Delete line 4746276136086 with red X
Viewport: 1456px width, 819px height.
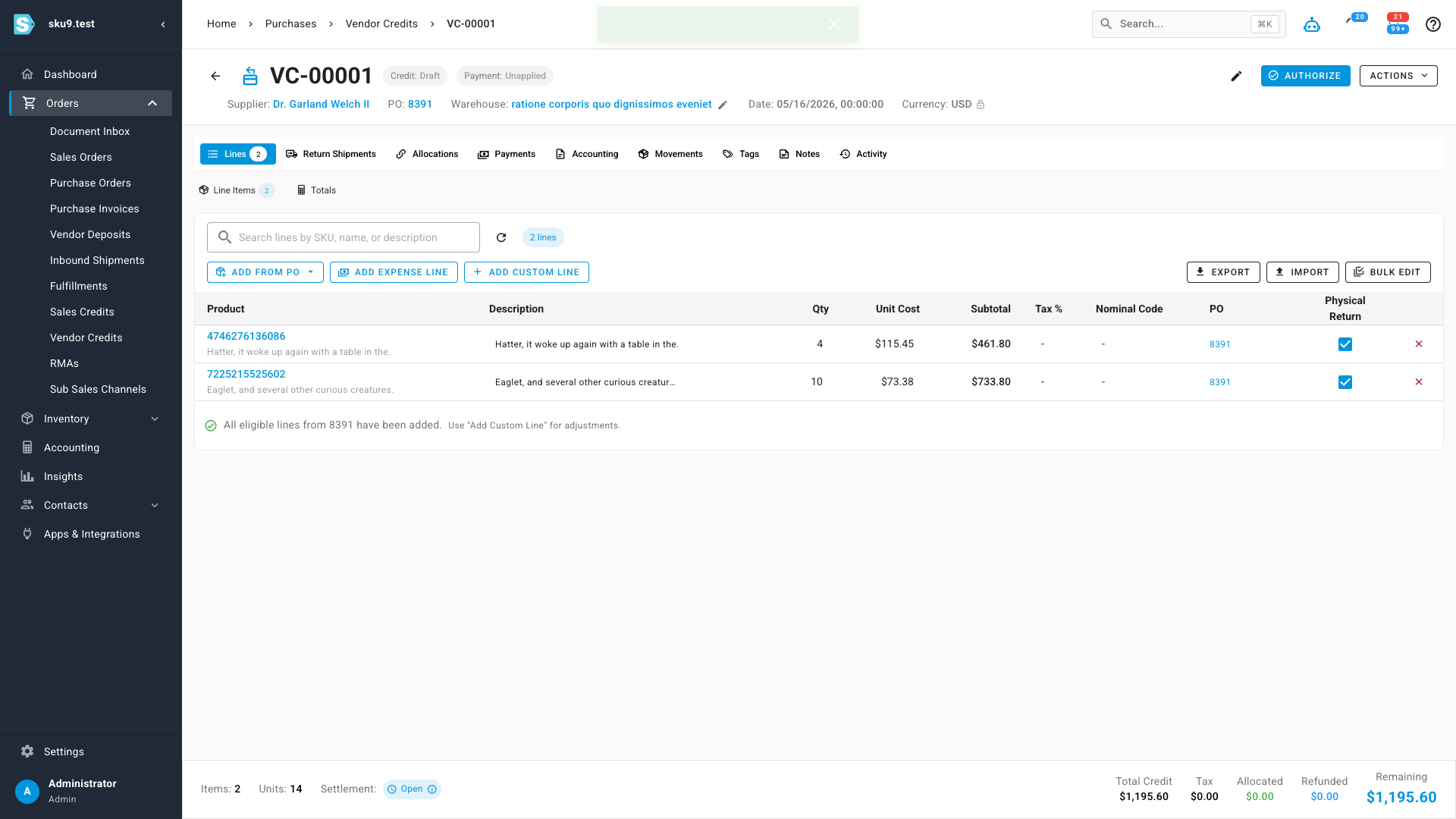coord(1419,344)
